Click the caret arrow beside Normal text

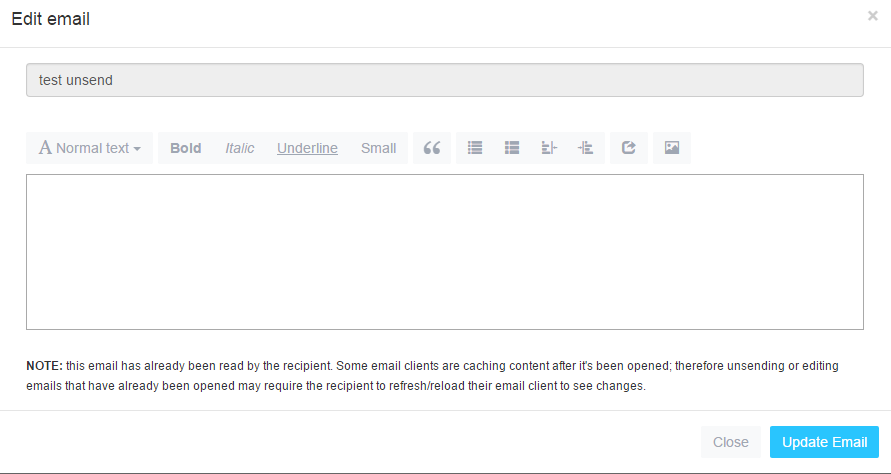pyautogui.click(x=137, y=149)
